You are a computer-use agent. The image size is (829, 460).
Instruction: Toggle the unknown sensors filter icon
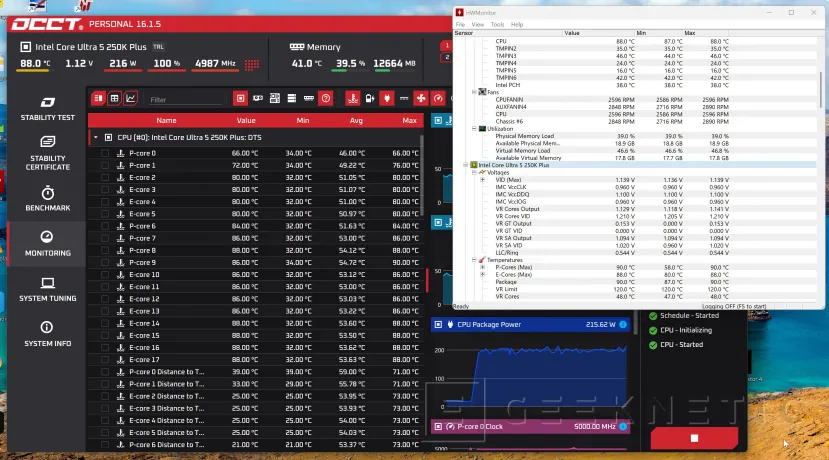pos(326,98)
